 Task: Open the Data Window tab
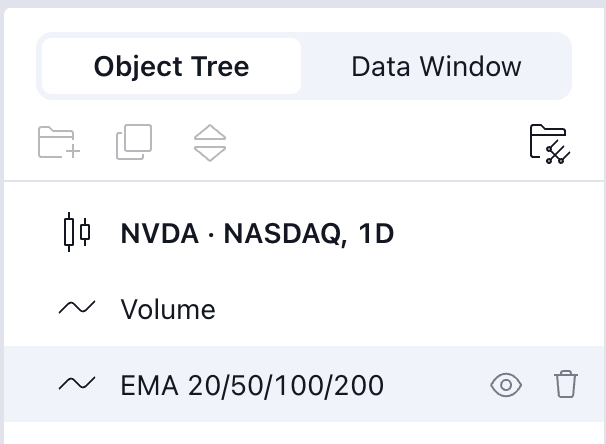(x=436, y=67)
